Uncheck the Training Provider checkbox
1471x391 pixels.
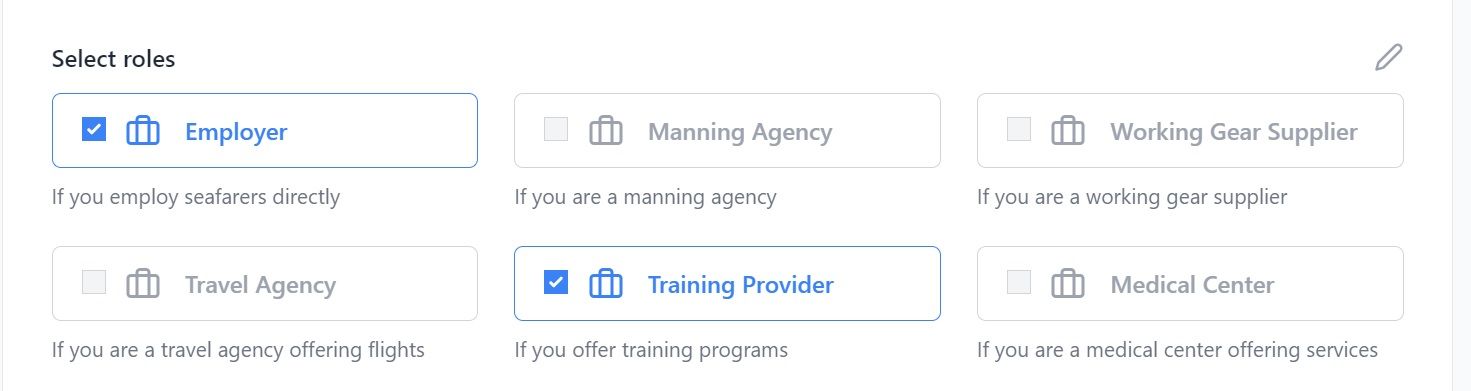coord(556,282)
